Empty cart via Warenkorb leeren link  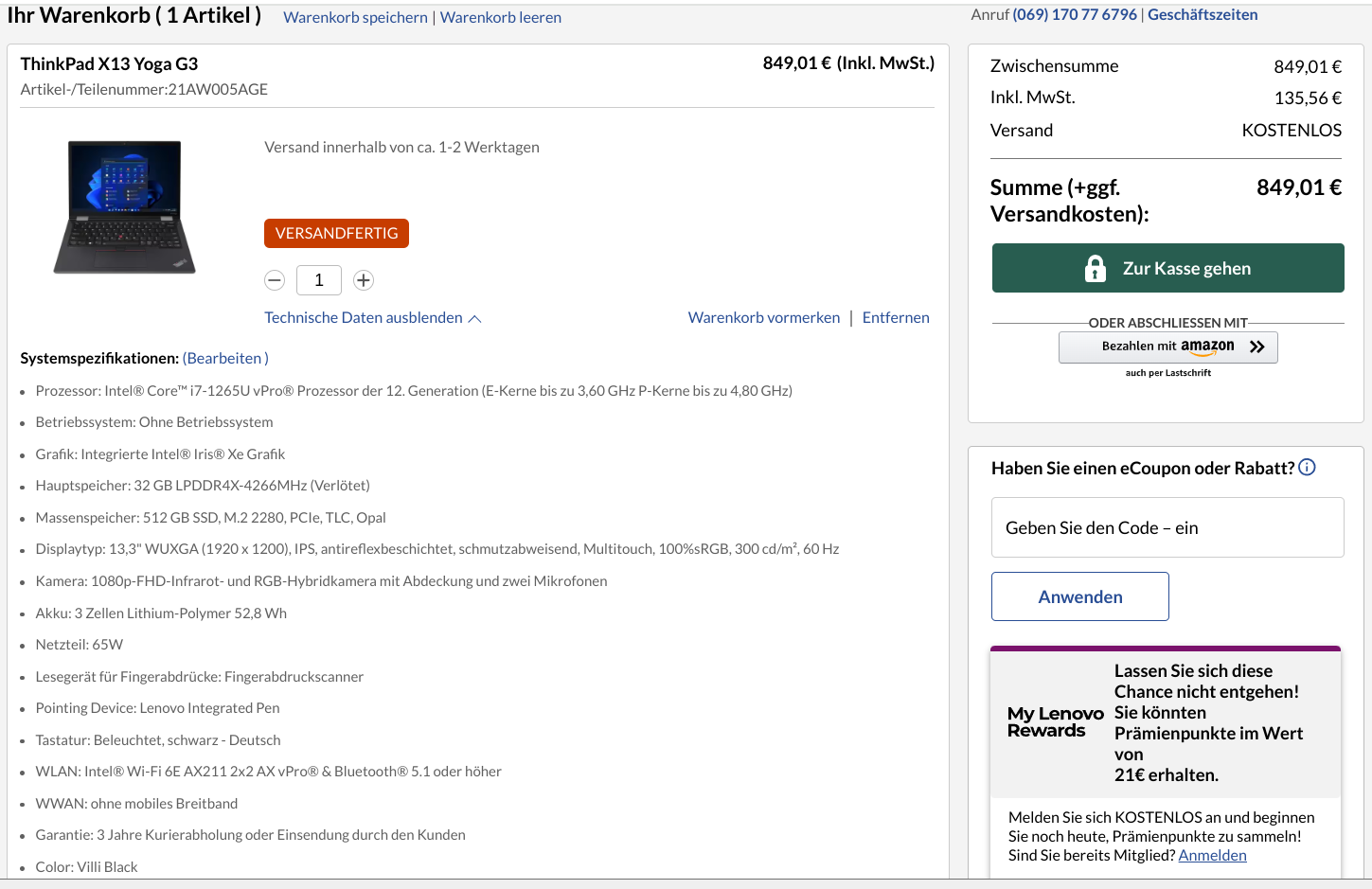[x=500, y=17]
